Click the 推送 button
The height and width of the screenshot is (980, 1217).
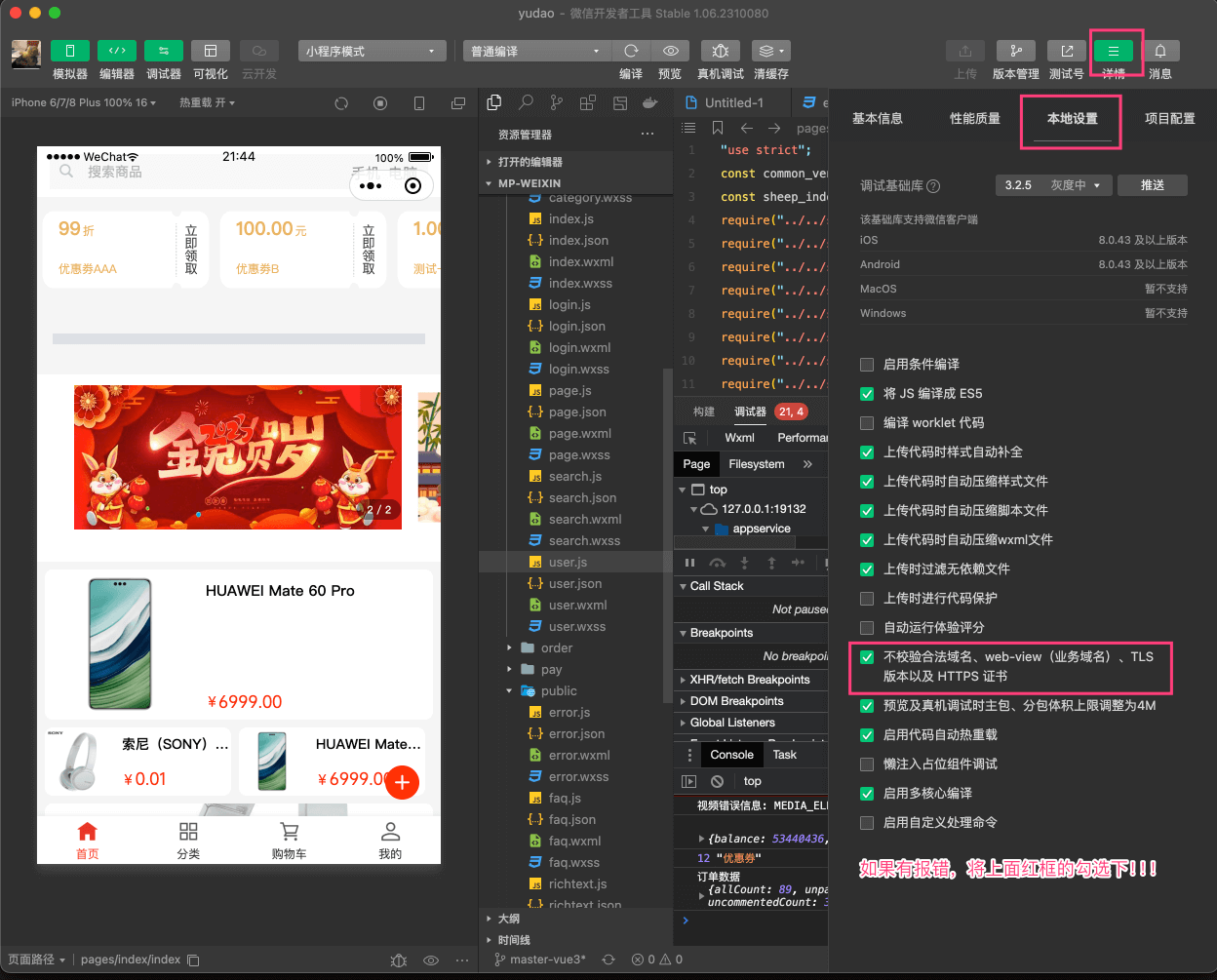click(1152, 185)
